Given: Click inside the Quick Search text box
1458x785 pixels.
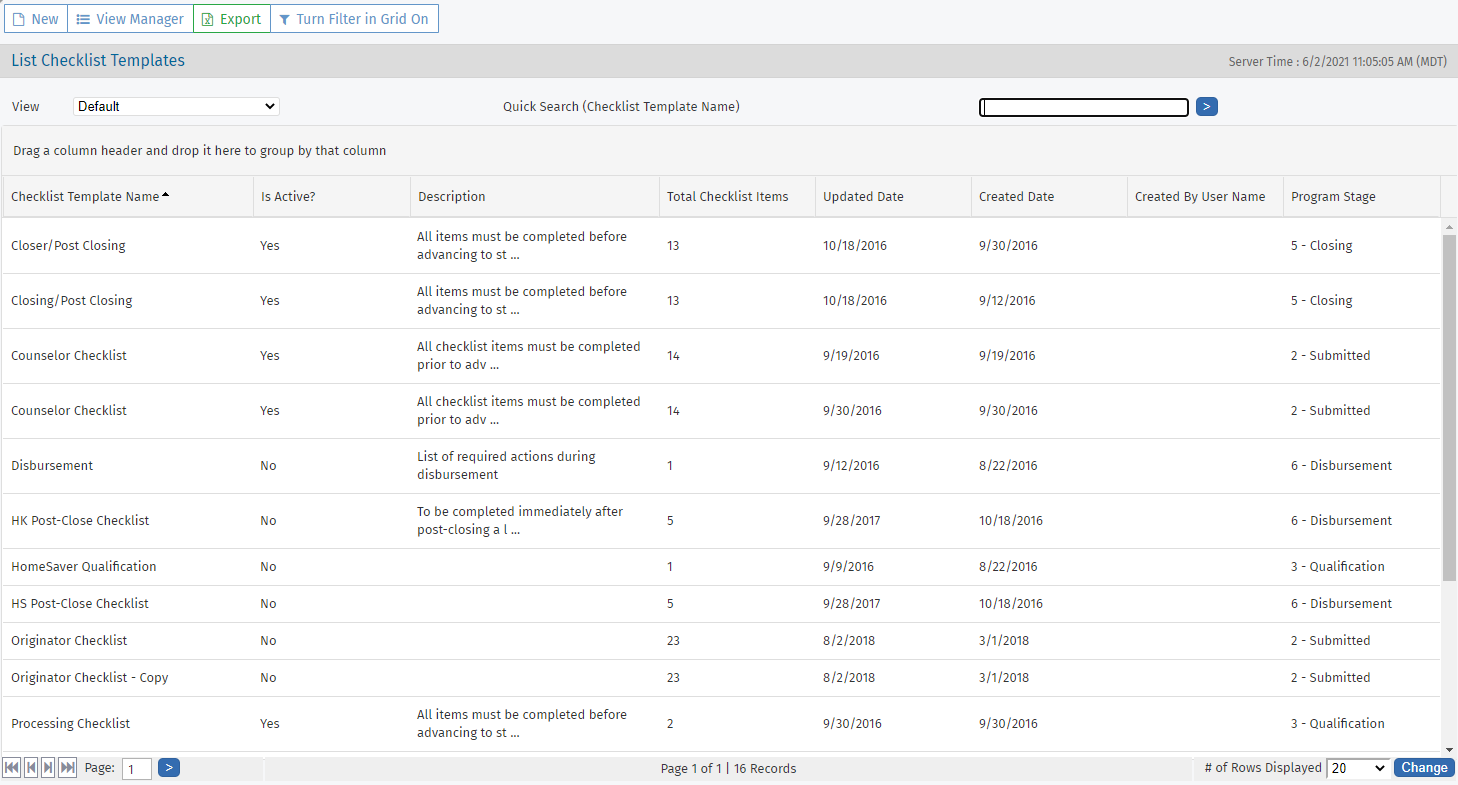Looking at the screenshot, I should (x=1084, y=107).
